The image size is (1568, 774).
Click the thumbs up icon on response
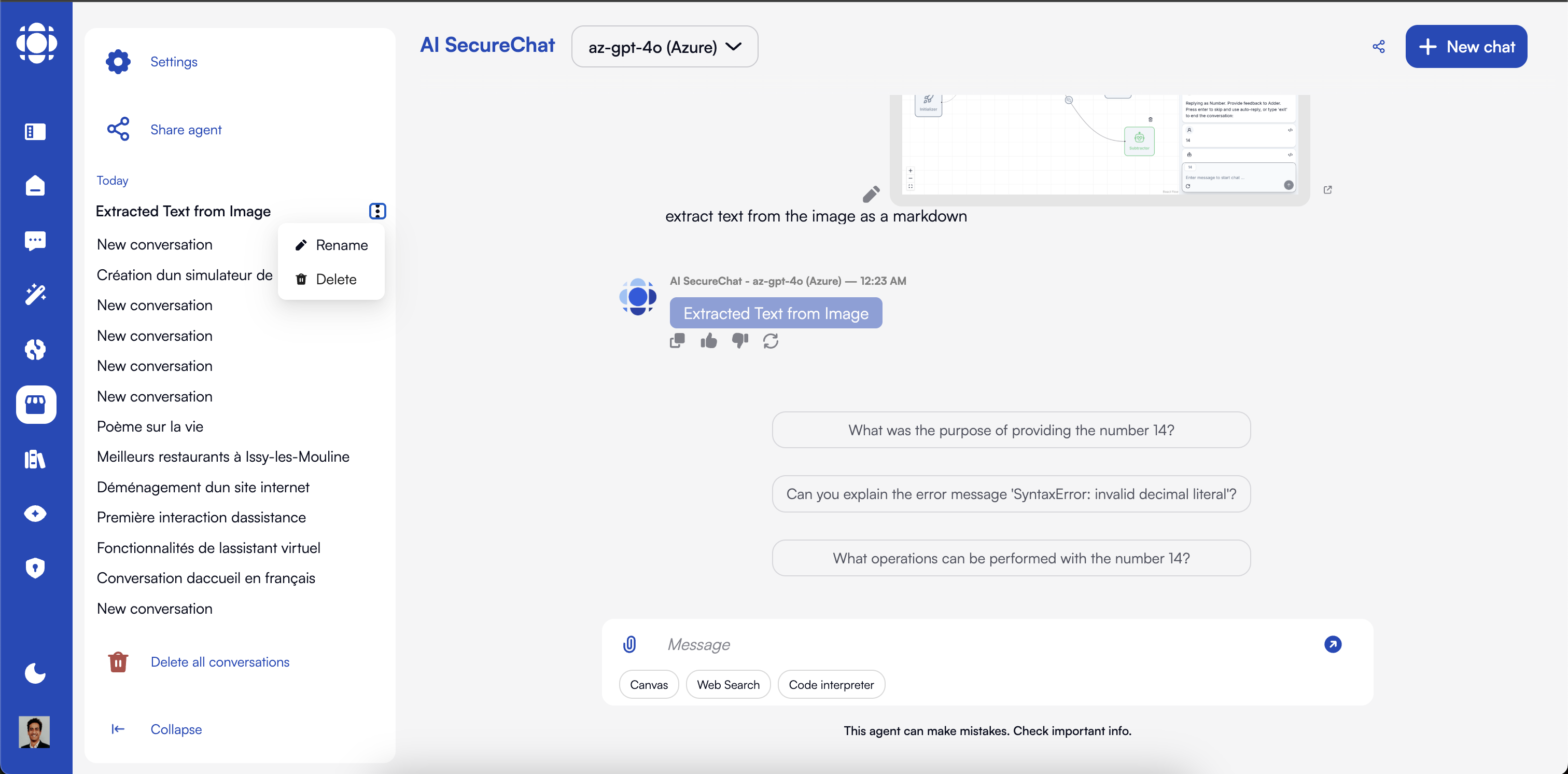(708, 341)
